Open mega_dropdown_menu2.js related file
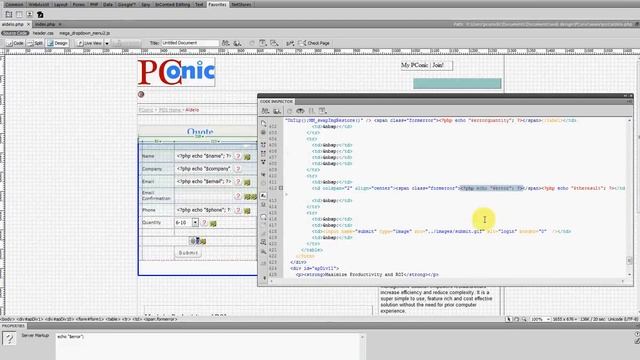This screenshot has height=360, width=640. pos(84,33)
